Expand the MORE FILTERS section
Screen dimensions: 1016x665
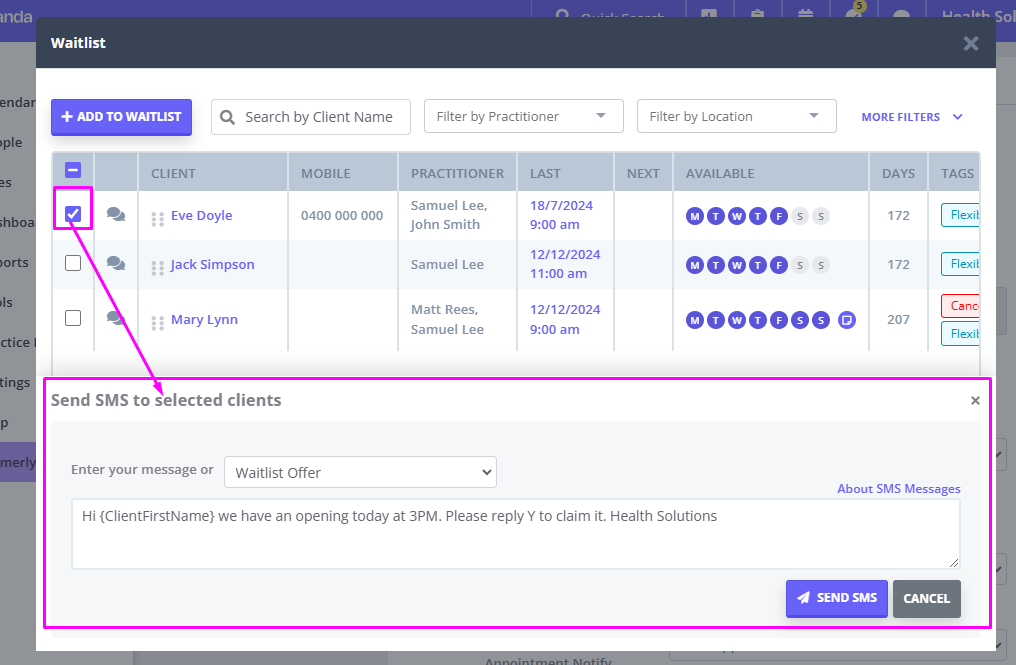tap(911, 117)
